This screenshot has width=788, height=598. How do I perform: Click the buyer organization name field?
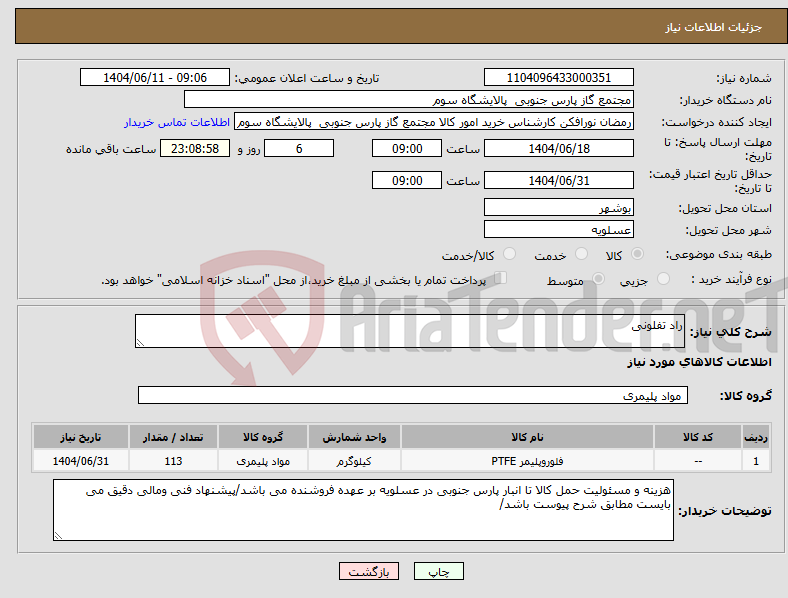point(409,100)
